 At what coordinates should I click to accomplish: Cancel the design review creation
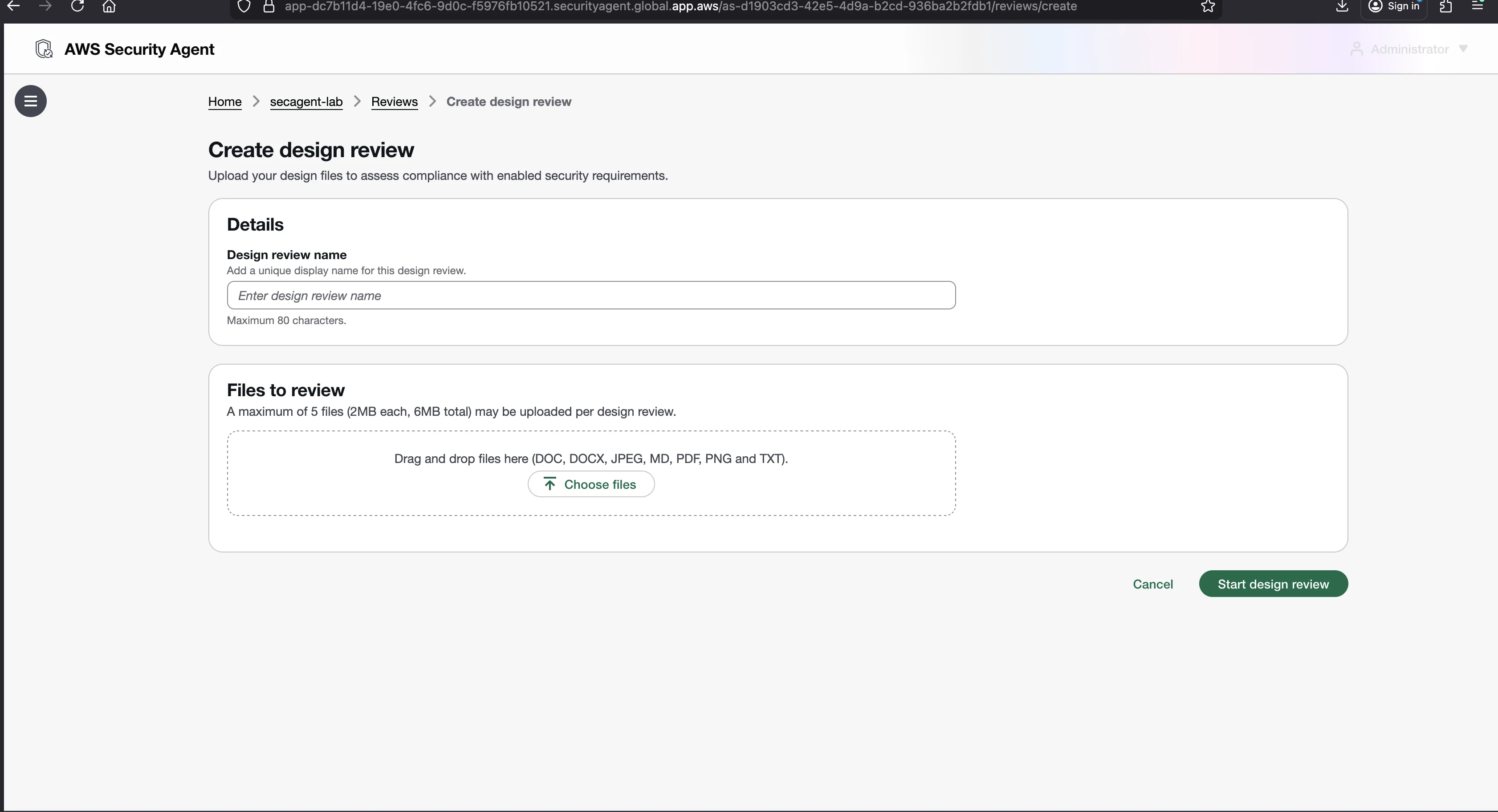[x=1152, y=584]
